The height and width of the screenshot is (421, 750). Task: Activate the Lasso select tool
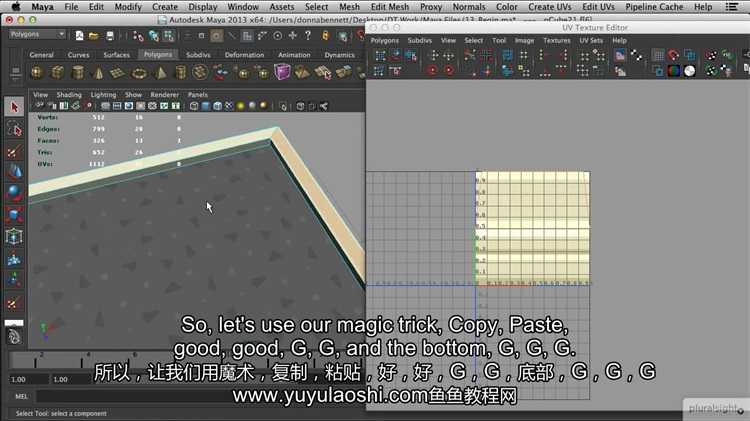pos(14,129)
